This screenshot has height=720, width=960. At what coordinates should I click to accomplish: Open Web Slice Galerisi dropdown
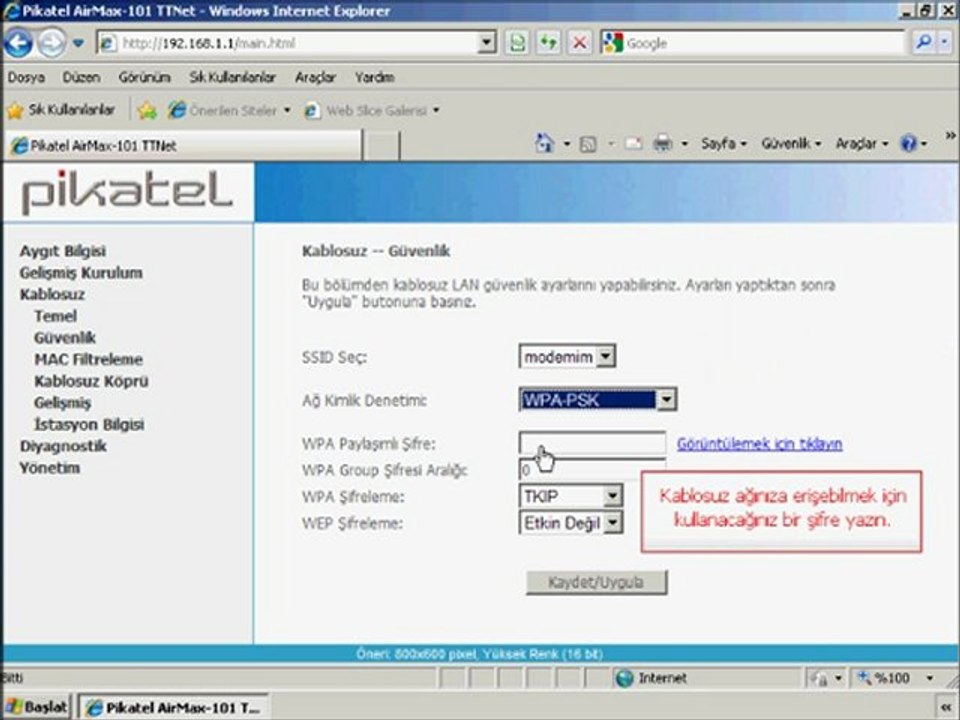(372, 111)
